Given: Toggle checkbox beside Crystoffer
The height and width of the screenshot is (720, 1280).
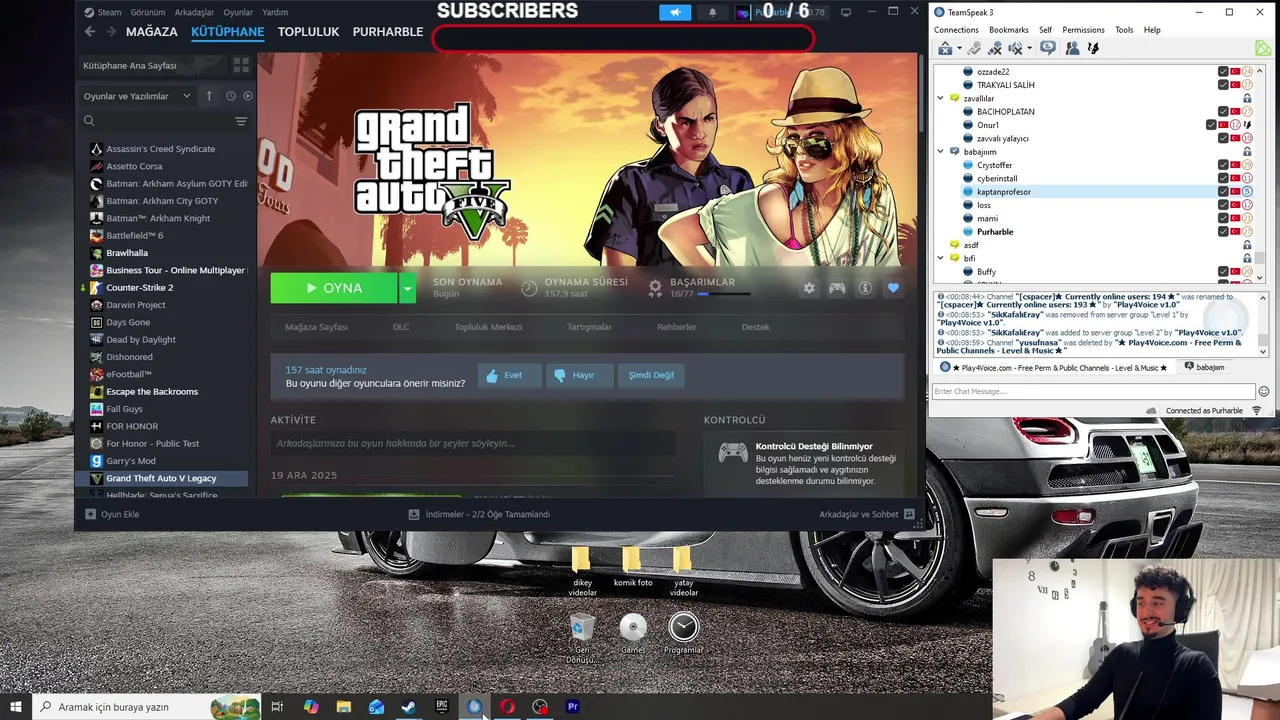Looking at the screenshot, I should 1223,165.
